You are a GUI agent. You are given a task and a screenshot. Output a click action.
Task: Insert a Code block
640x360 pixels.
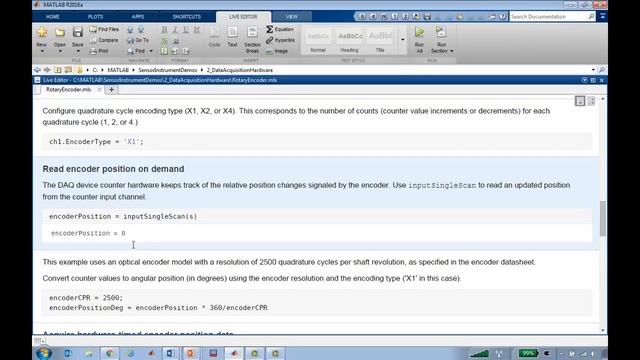[214, 37]
